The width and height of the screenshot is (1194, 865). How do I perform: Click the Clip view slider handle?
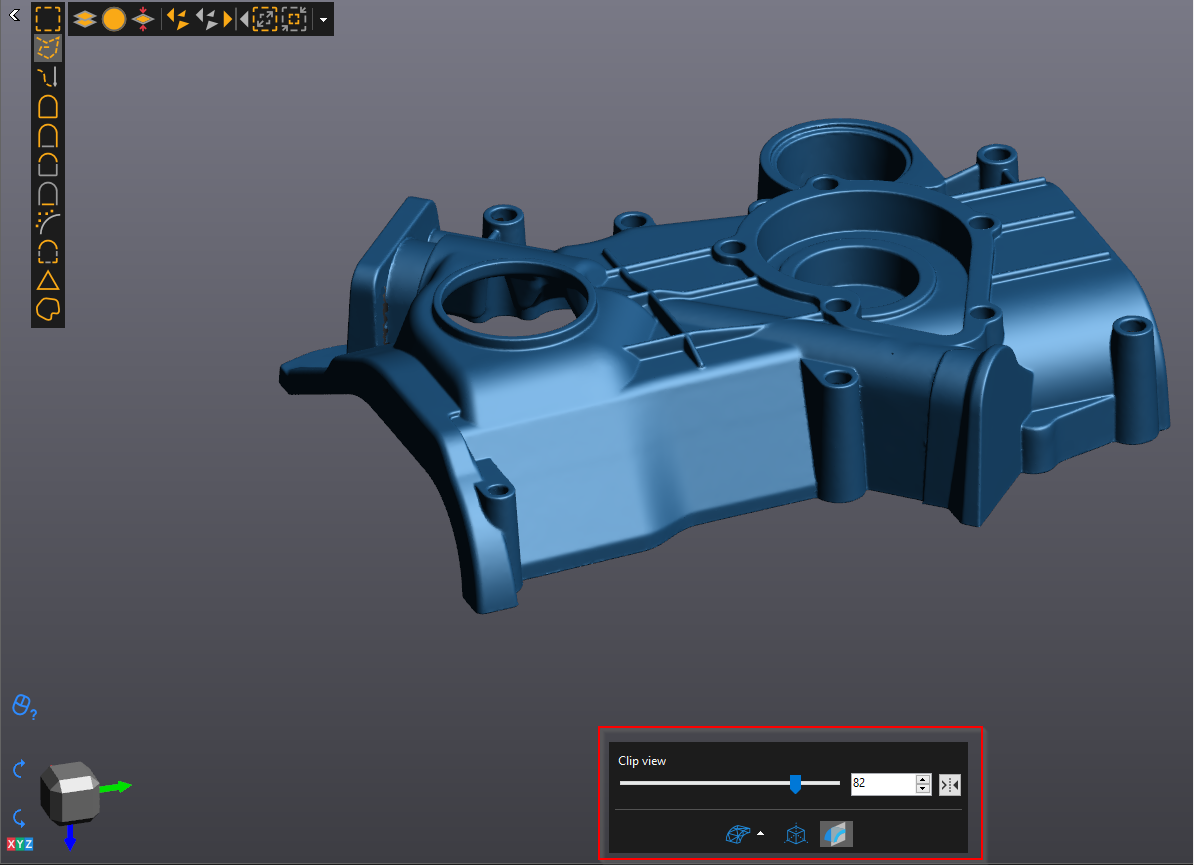[x=795, y=784]
